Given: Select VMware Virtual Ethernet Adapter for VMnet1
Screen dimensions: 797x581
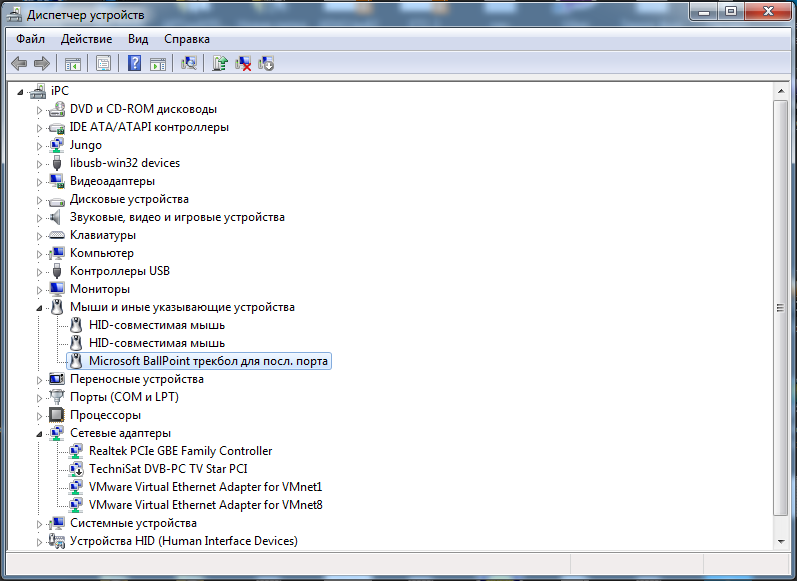Looking at the screenshot, I should point(205,487).
